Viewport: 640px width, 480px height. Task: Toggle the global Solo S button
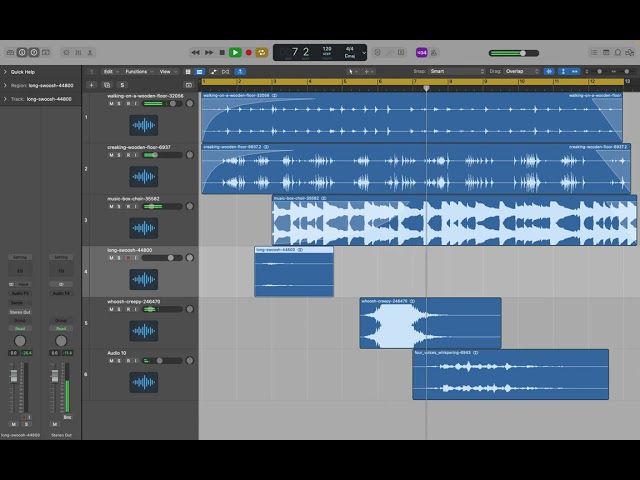(122, 85)
